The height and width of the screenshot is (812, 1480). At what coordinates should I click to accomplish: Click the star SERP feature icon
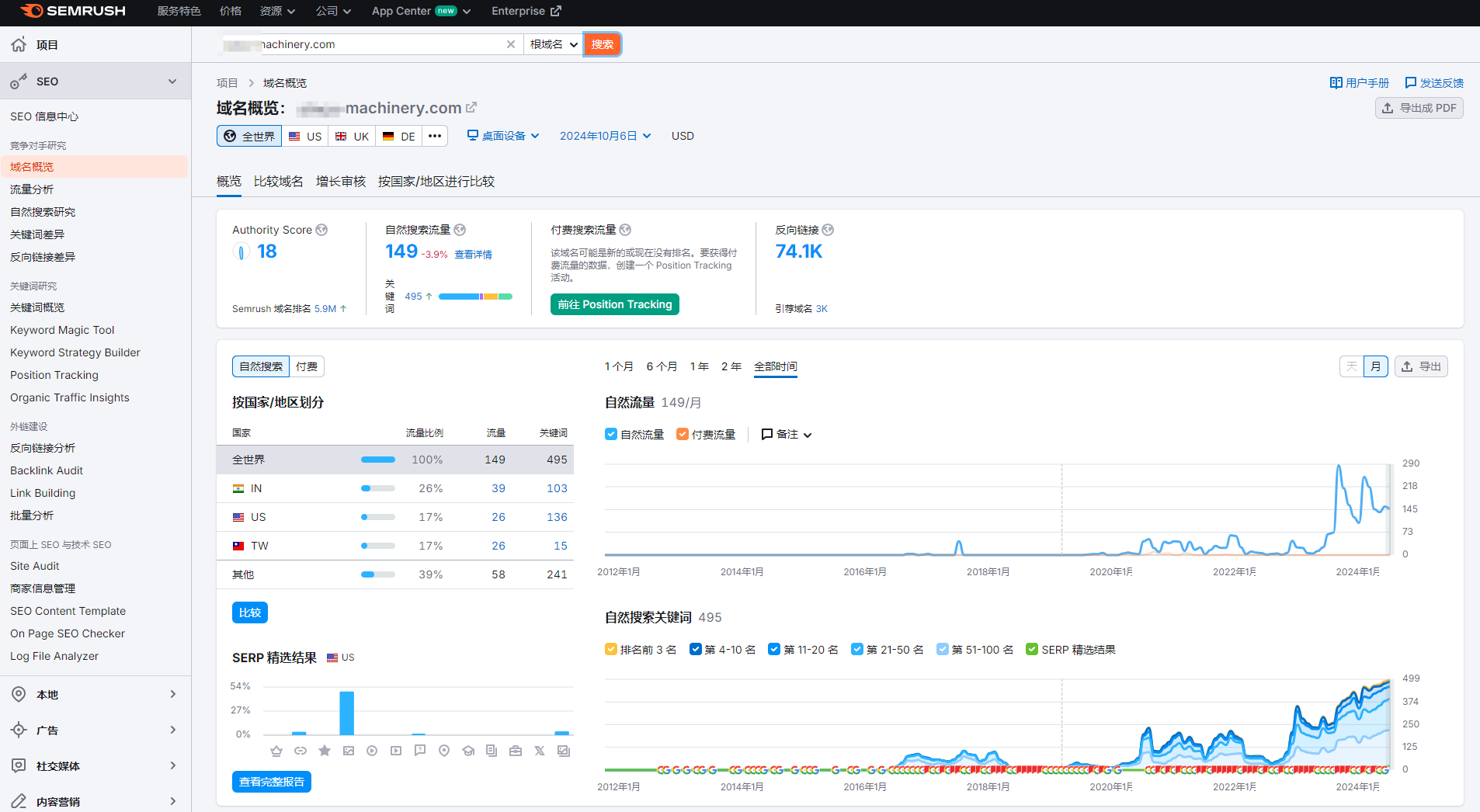(325, 751)
